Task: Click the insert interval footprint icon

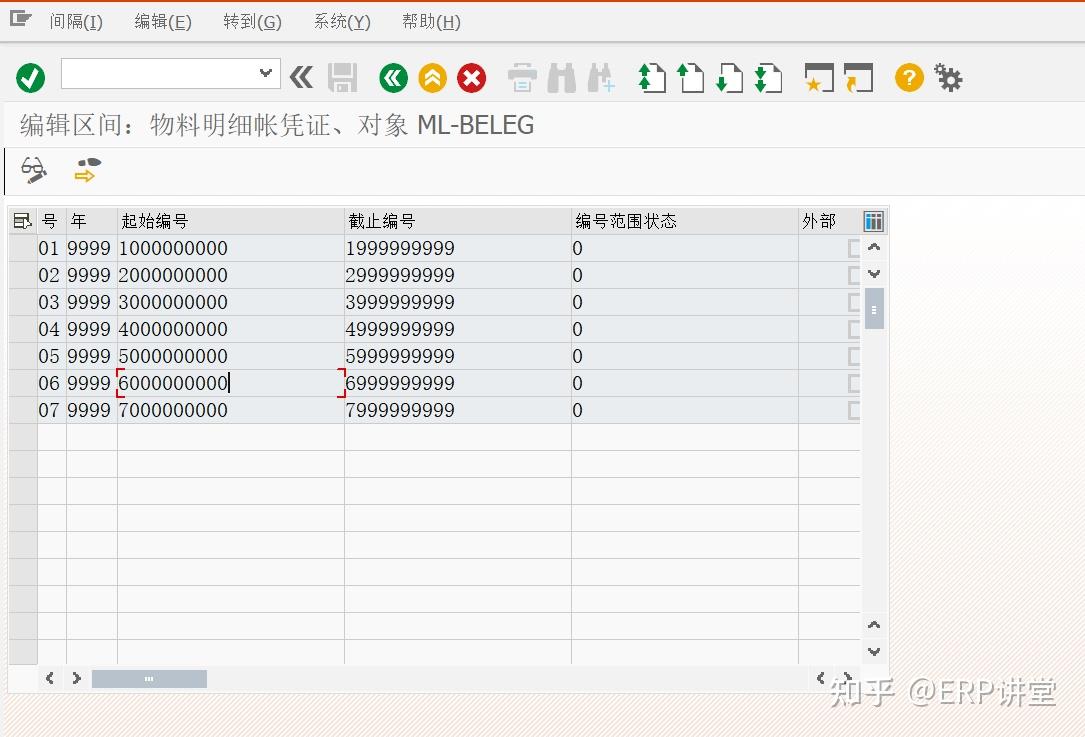Action: click(x=85, y=170)
